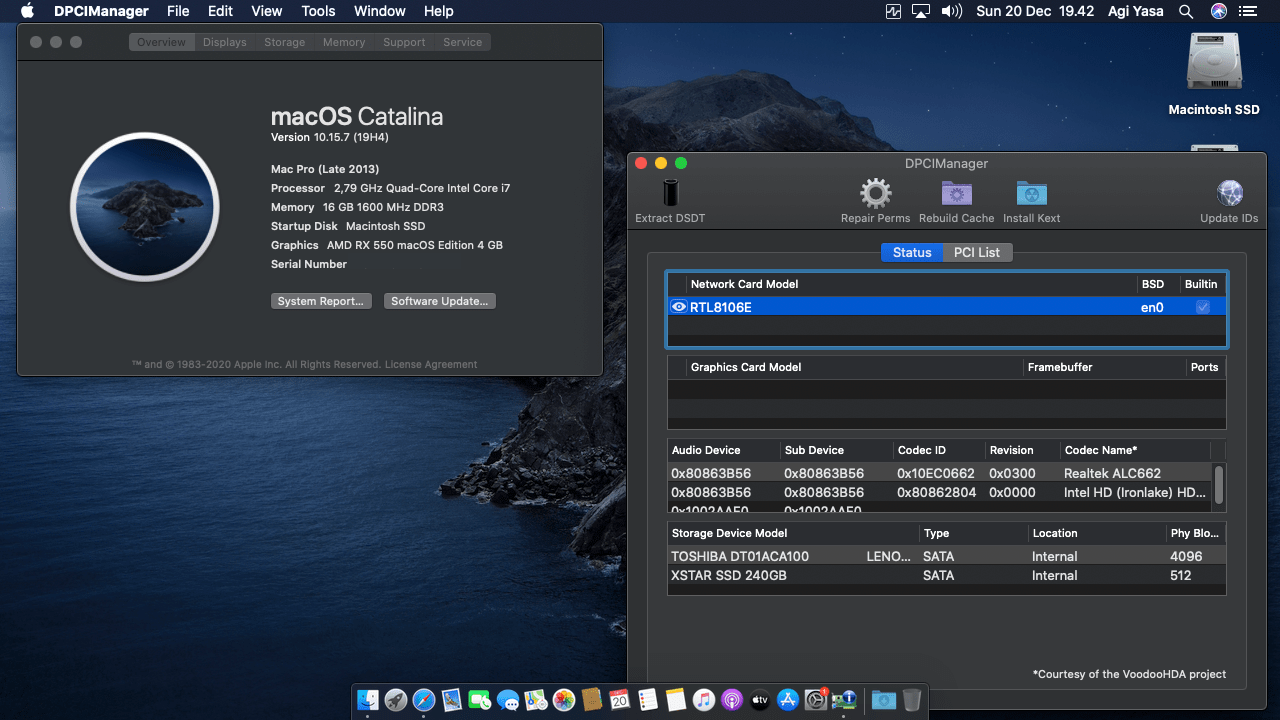The width and height of the screenshot is (1280, 720).
Task: Select the TOSHIBA DT01ACA100 storage row
Action: tap(947, 556)
